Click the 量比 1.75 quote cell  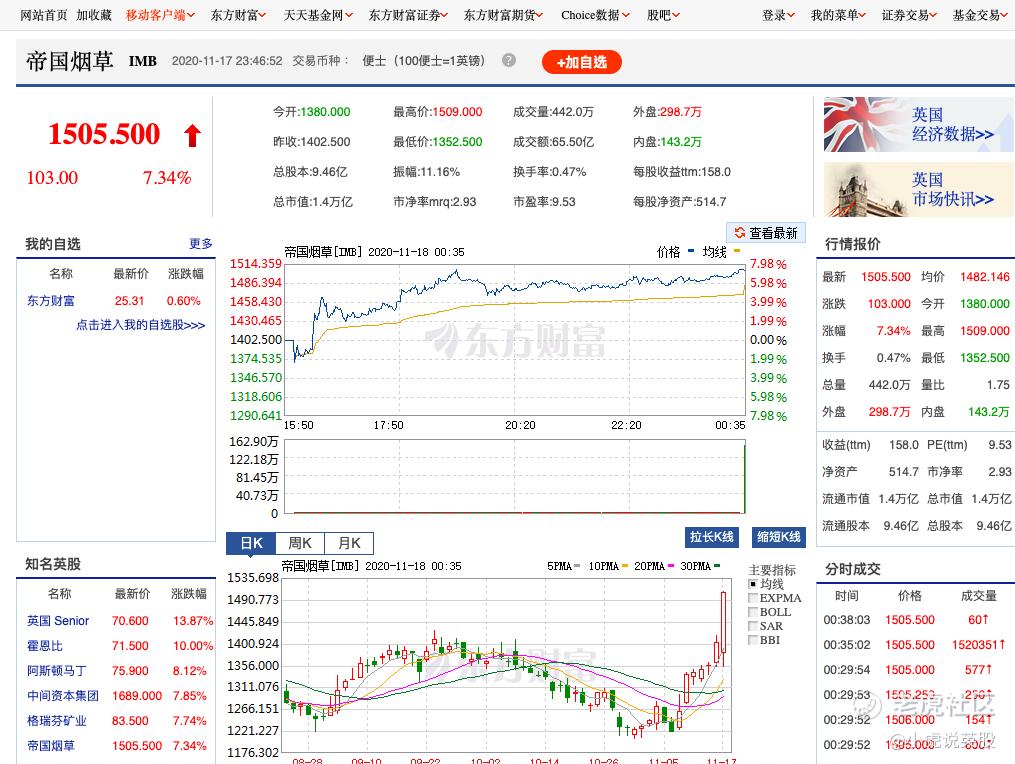(x=965, y=385)
